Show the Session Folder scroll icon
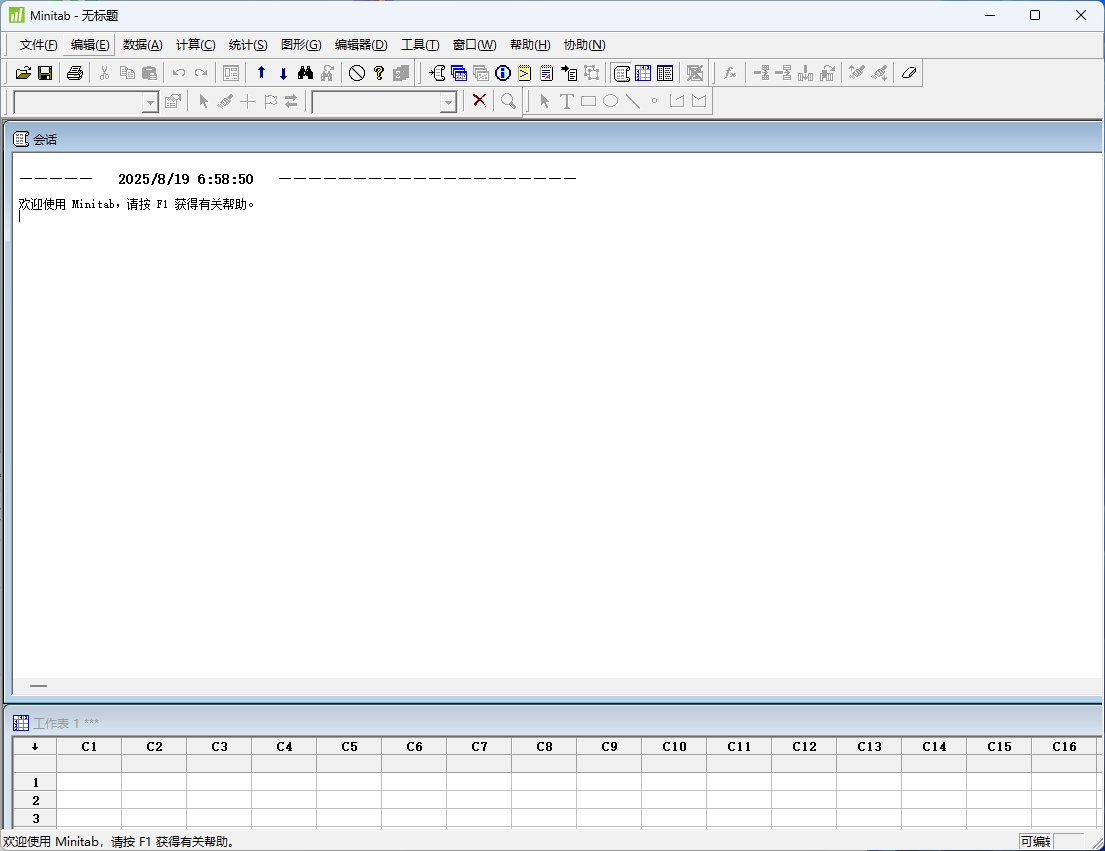This screenshot has height=851, width=1105. pyautogui.click(x=437, y=73)
